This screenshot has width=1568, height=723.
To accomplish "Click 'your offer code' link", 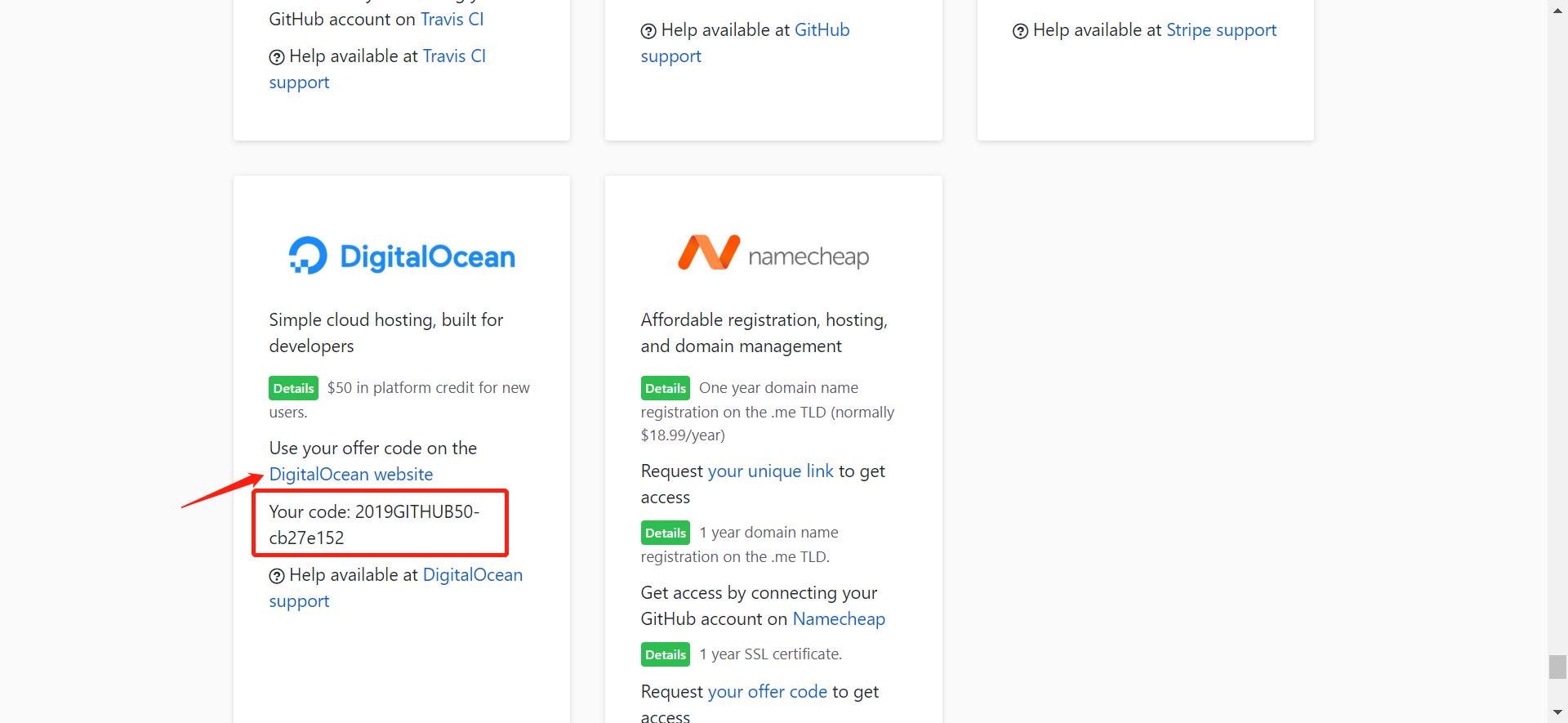I will click(x=767, y=692).
